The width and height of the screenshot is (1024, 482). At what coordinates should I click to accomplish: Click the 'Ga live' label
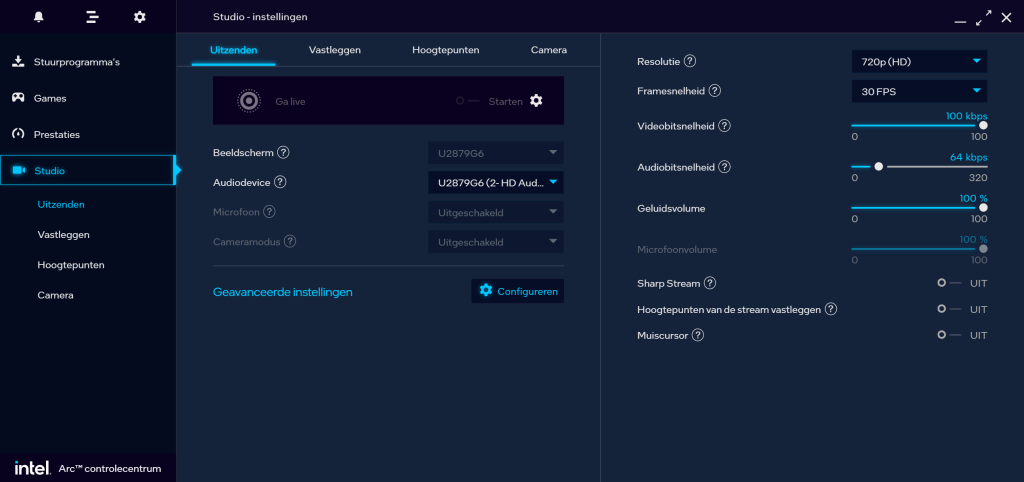coord(291,102)
